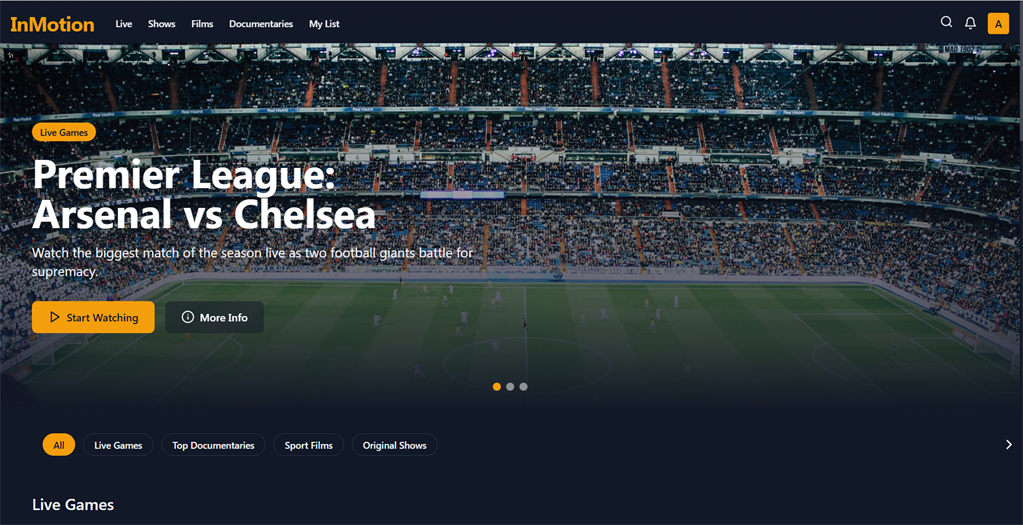Choose the Original Shows filter chip

(x=395, y=445)
